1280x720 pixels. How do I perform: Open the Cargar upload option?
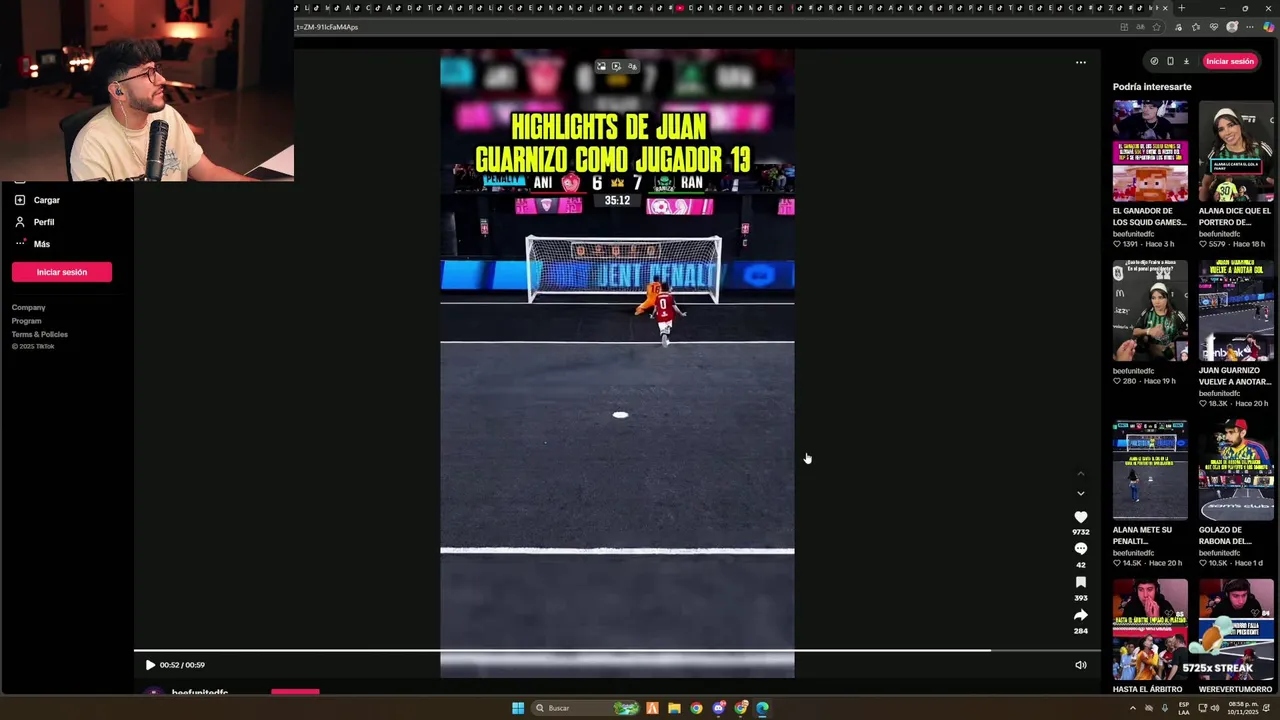click(x=37, y=200)
